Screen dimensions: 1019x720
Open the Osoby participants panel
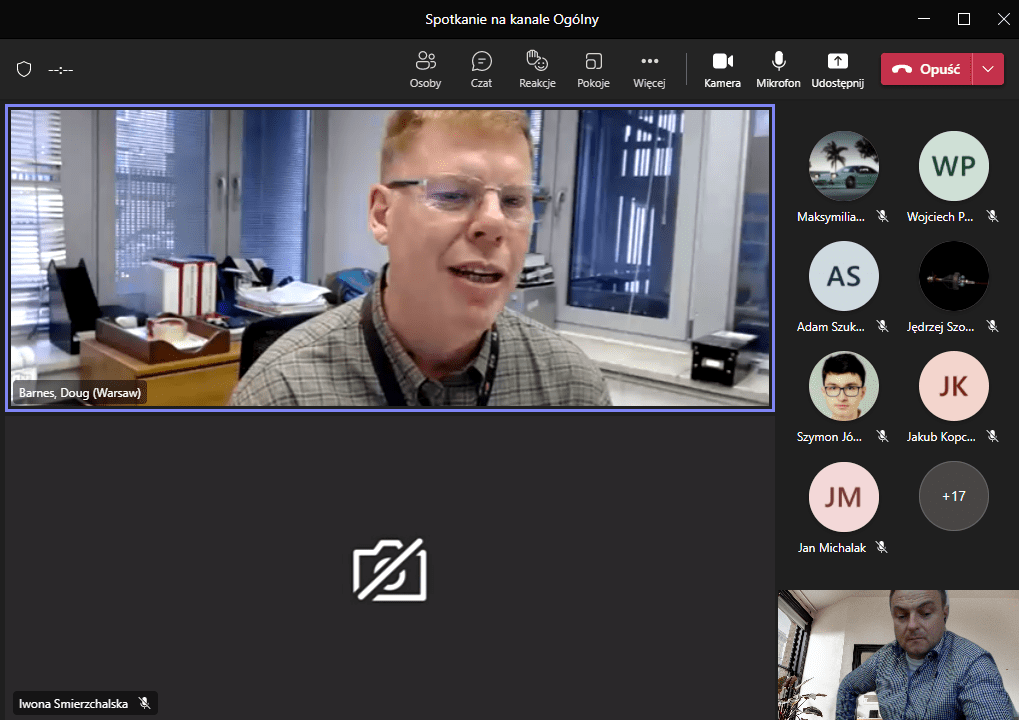(x=425, y=69)
